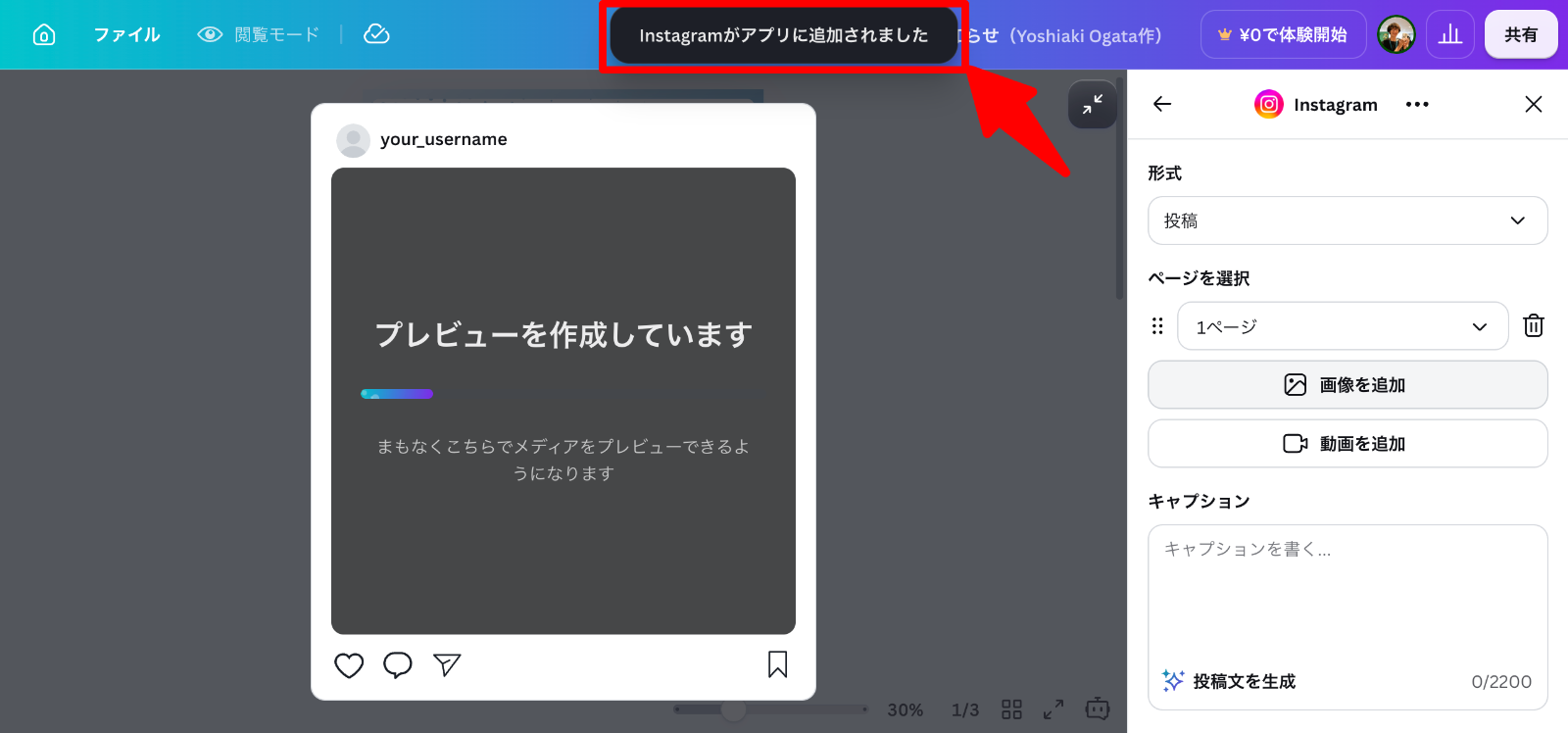Click the 1/3 page counter
1568x733 pixels.
965,709
